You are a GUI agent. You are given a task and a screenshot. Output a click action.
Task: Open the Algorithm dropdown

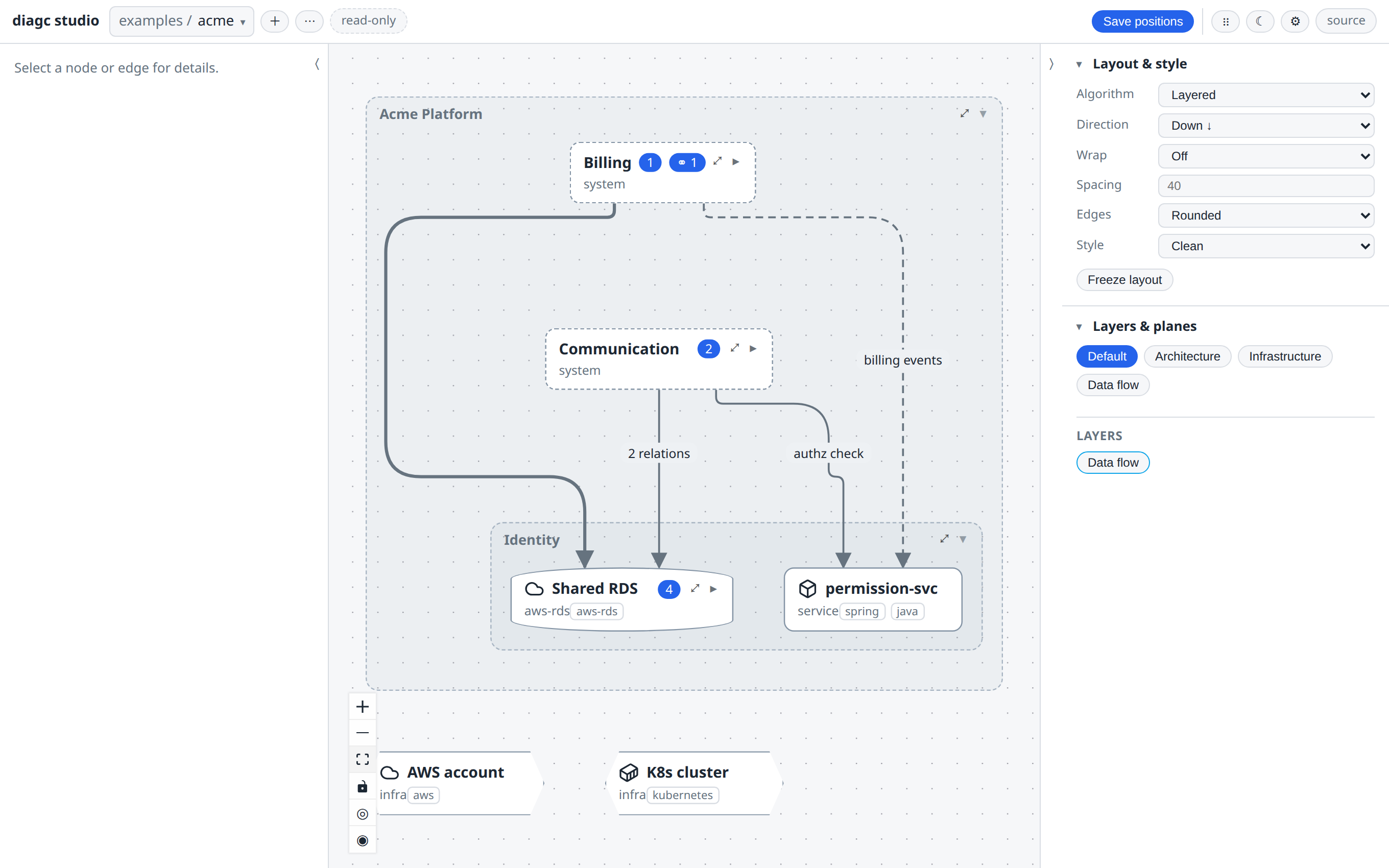click(x=1265, y=95)
